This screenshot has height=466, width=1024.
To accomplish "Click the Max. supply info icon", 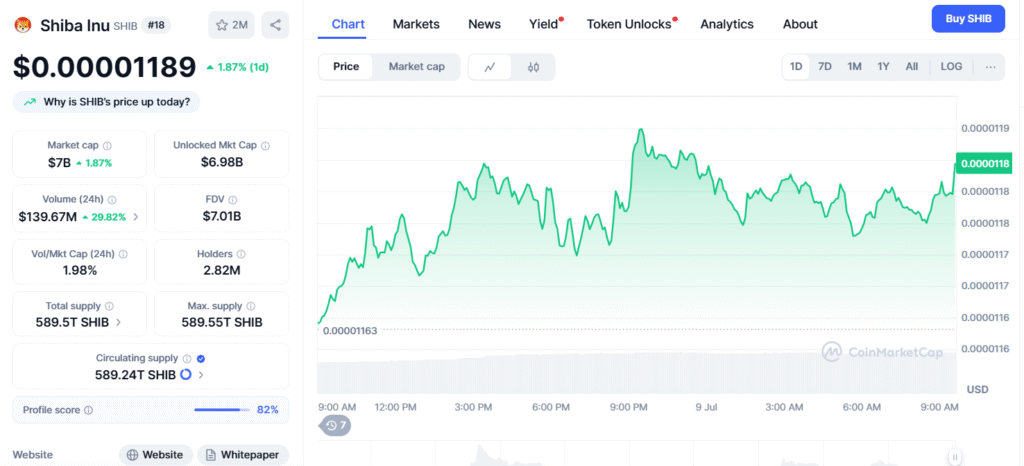I will [x=251, y=306].
